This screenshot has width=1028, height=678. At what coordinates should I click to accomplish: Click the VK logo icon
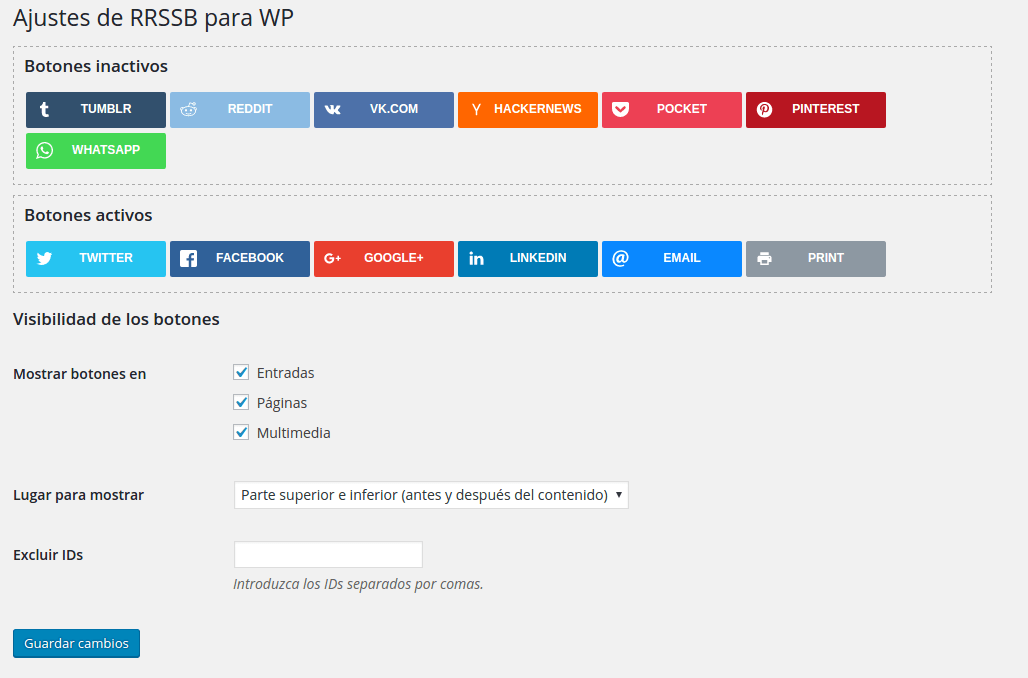pyautogui.click(x=332, y=110)
